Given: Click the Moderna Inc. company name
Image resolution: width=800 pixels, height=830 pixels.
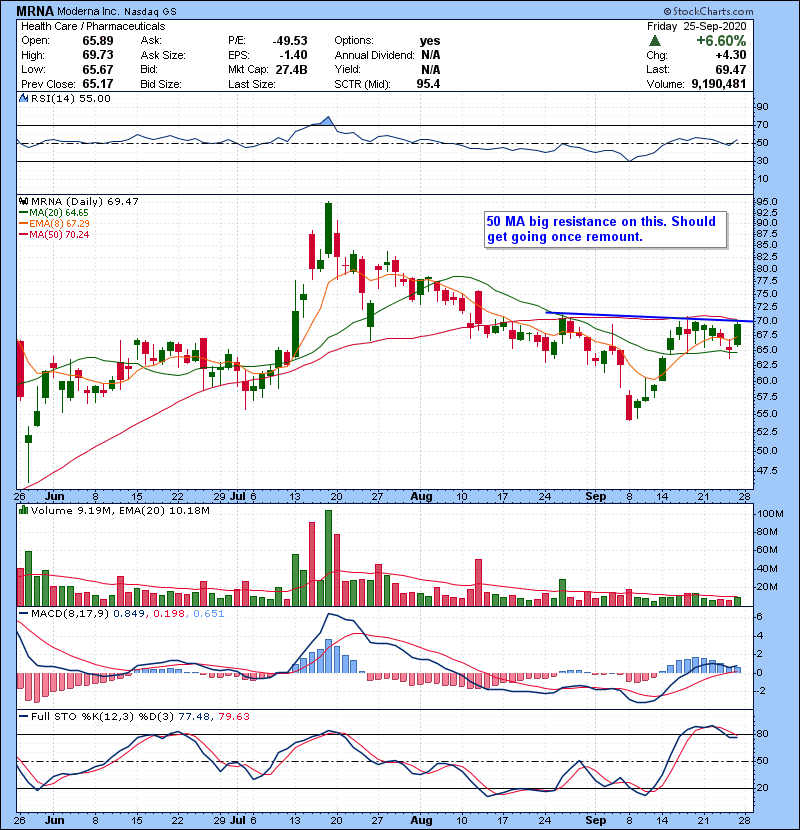Looking at the screenshot, I should [89, 11].
